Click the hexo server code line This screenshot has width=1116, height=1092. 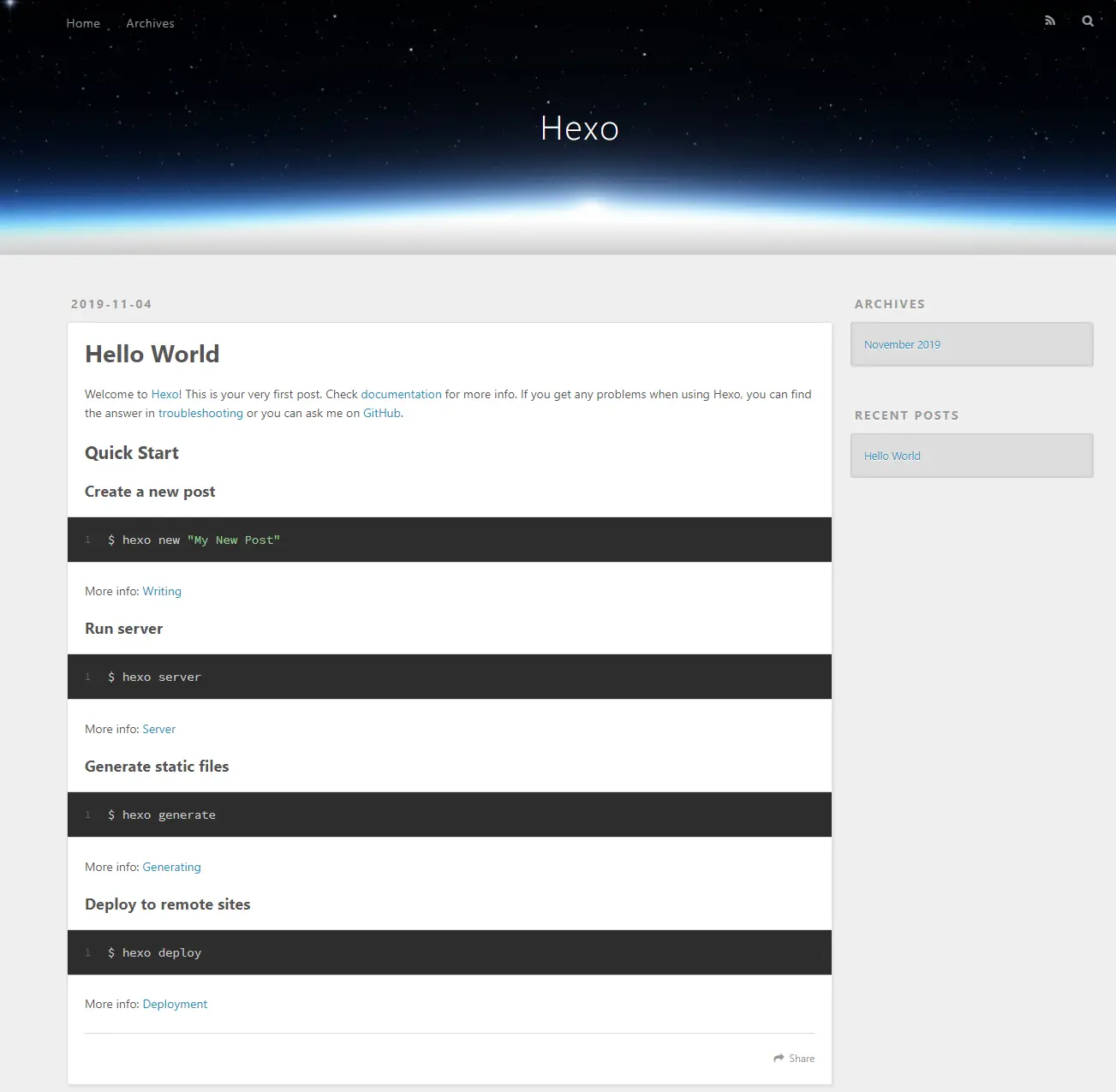pos(154,677)
